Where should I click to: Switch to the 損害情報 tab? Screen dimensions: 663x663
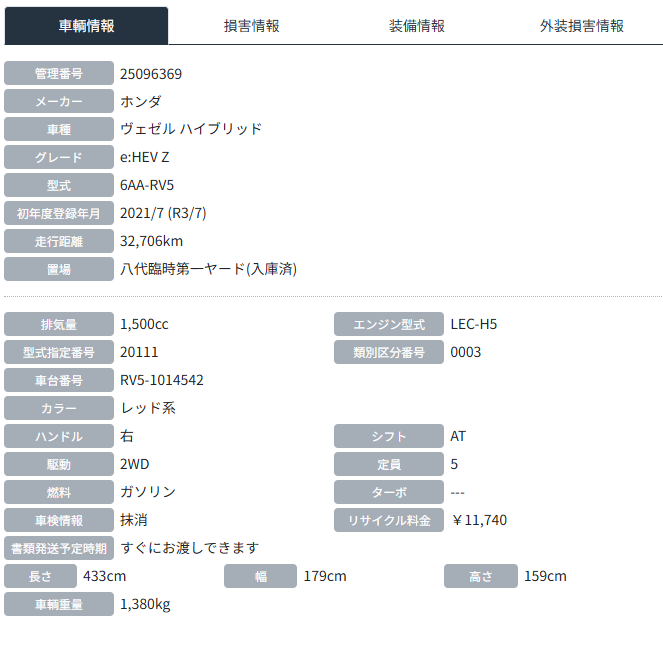[251, 26]
